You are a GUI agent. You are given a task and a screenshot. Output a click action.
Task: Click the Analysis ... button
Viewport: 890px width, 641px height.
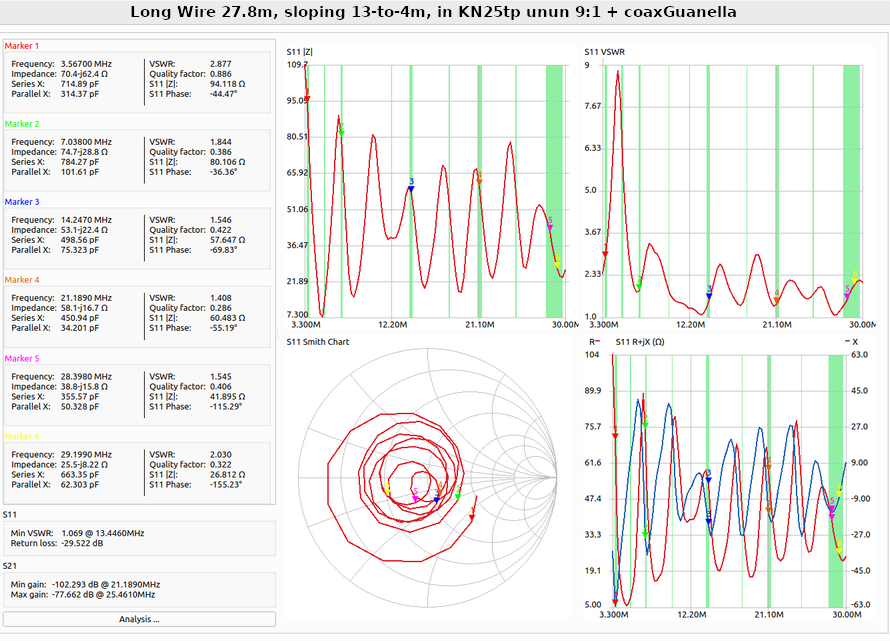139,619
